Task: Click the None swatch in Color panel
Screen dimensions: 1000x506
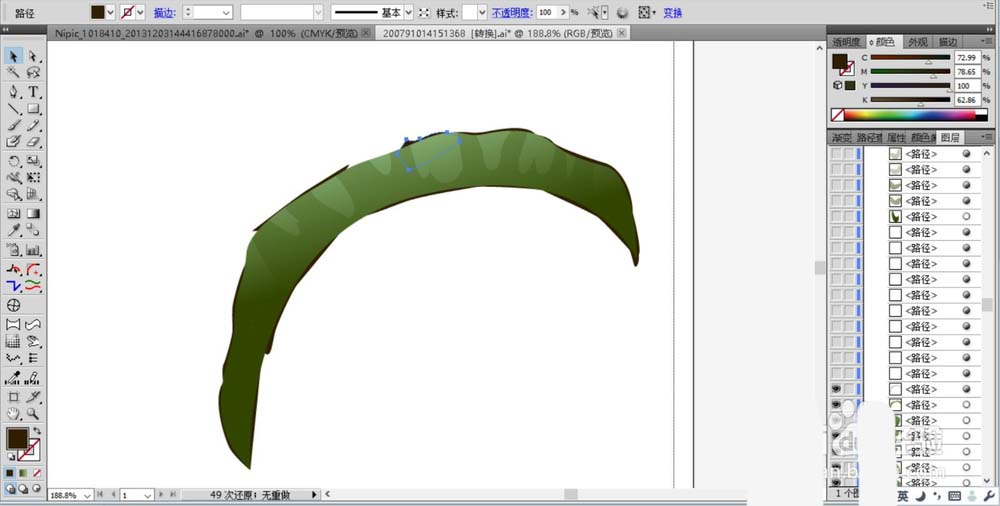Action: pyautogui.click(x=837, y=115)
